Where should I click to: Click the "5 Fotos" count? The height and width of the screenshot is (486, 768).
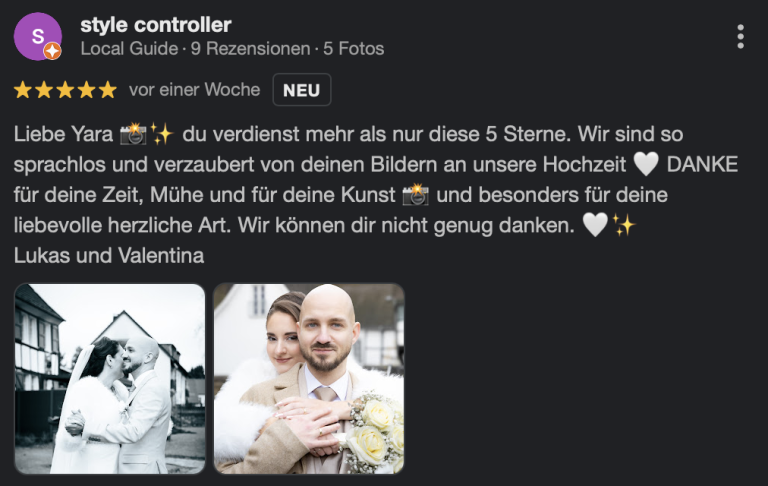[x=354, y=49]
